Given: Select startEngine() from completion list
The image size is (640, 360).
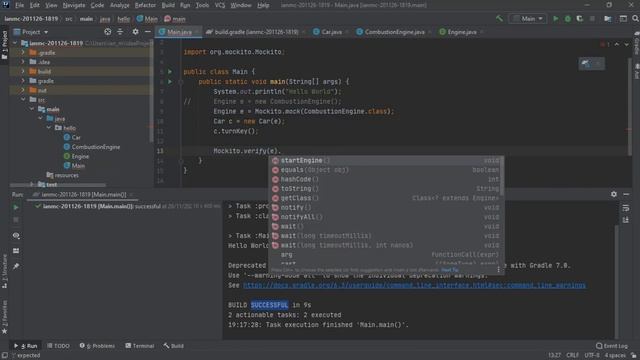Looking at the screenshot, I should coord(386,161).
